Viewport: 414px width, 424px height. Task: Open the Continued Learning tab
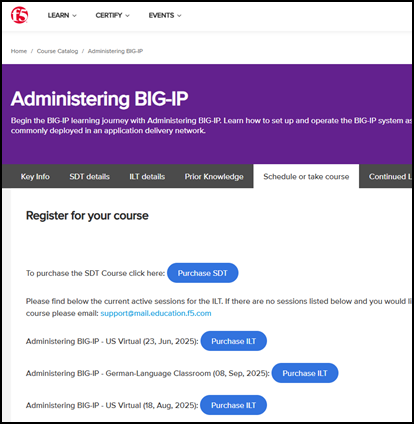(x=389, y=176)
